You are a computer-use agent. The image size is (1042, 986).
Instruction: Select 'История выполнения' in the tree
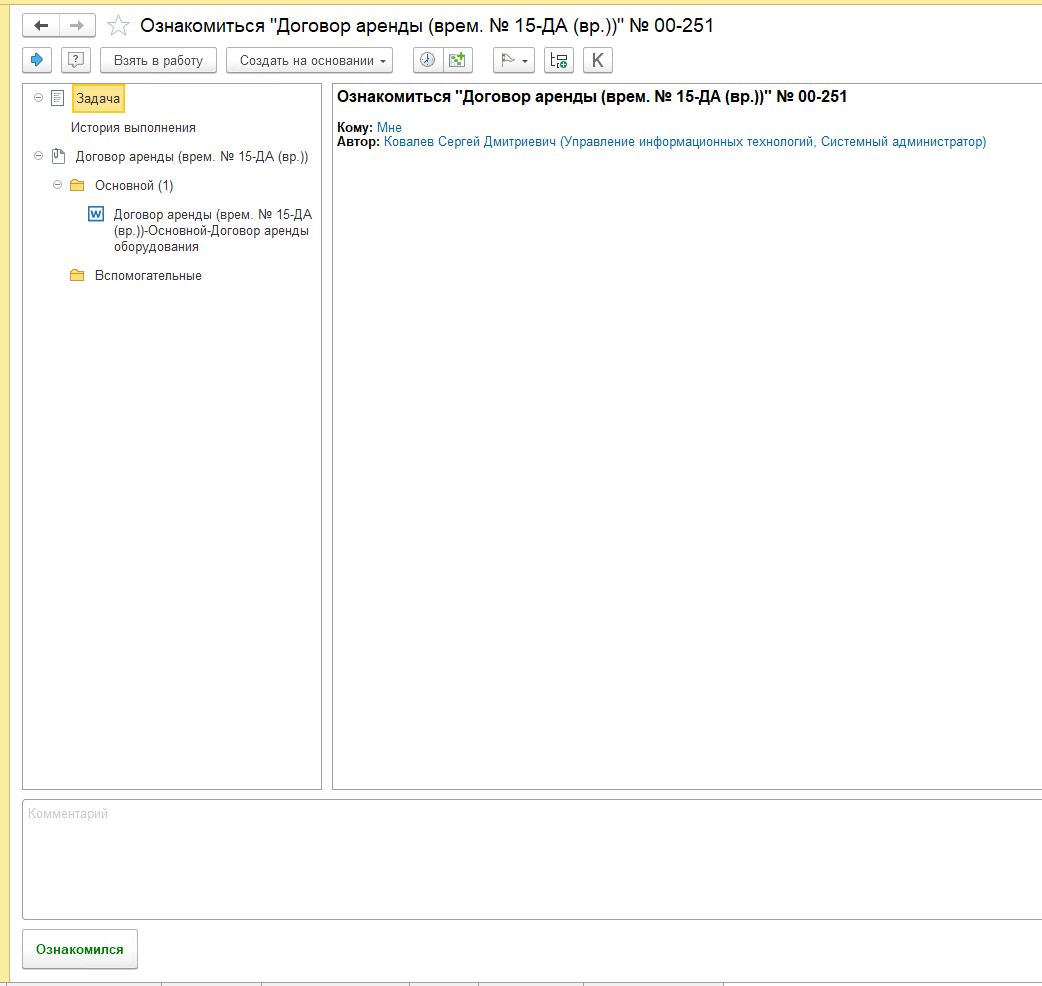133,127
